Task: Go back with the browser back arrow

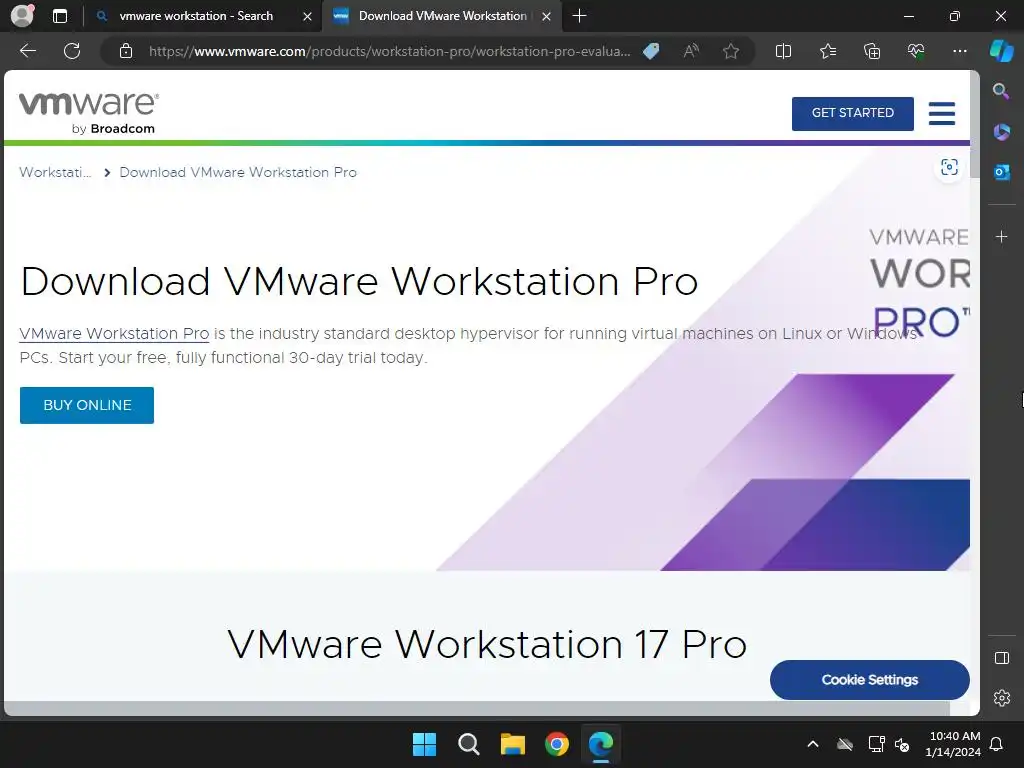Action: pos(28,51)
